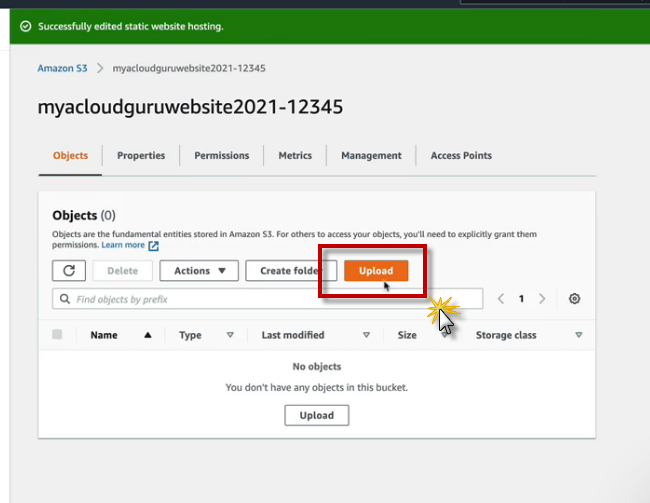Image resolution: width=650 pixels, height=503 pixels.
Task: Follow the Amazon S3 breadcrumb link
Action: (x=62, y=68)
